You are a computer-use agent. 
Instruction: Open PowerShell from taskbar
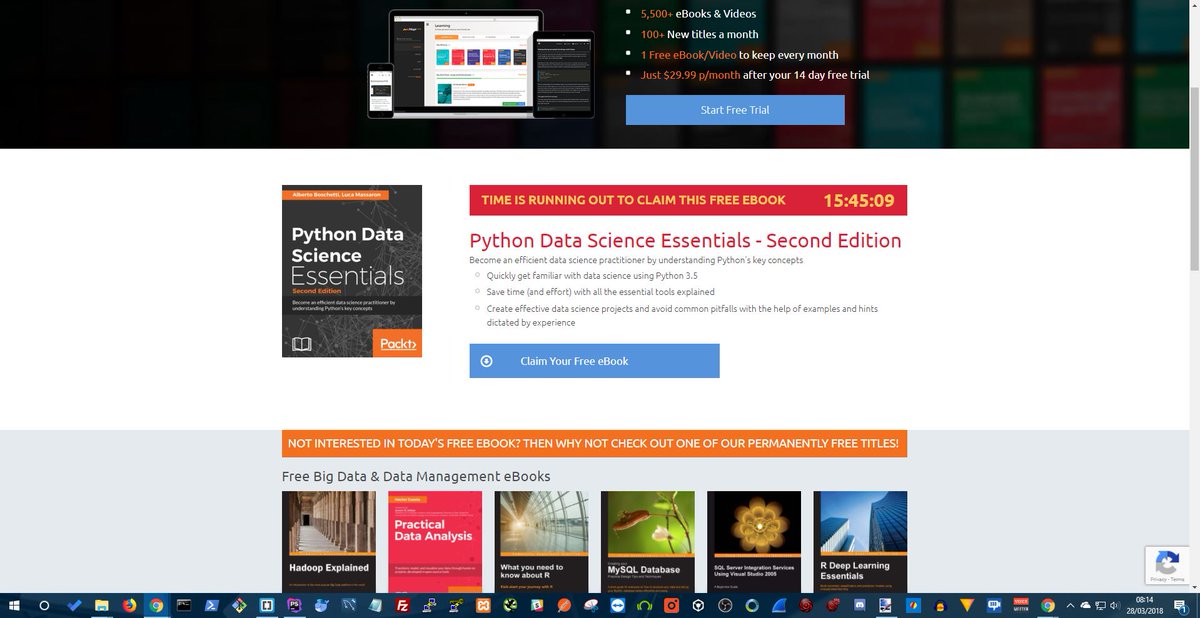212,606
